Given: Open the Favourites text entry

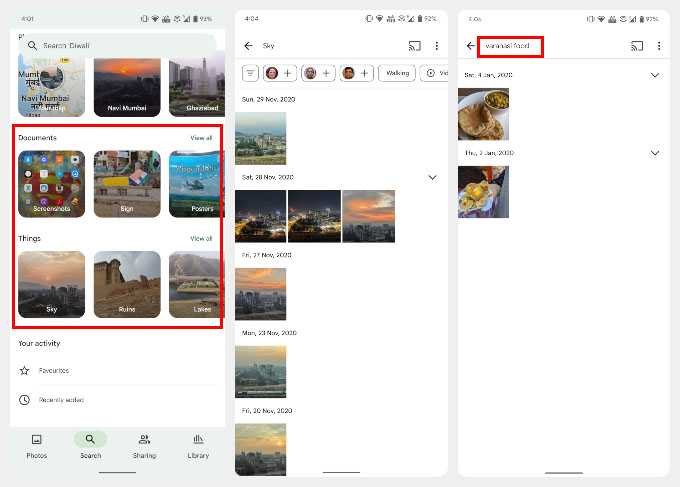Looking at the screenshot, I should point(54,370).
